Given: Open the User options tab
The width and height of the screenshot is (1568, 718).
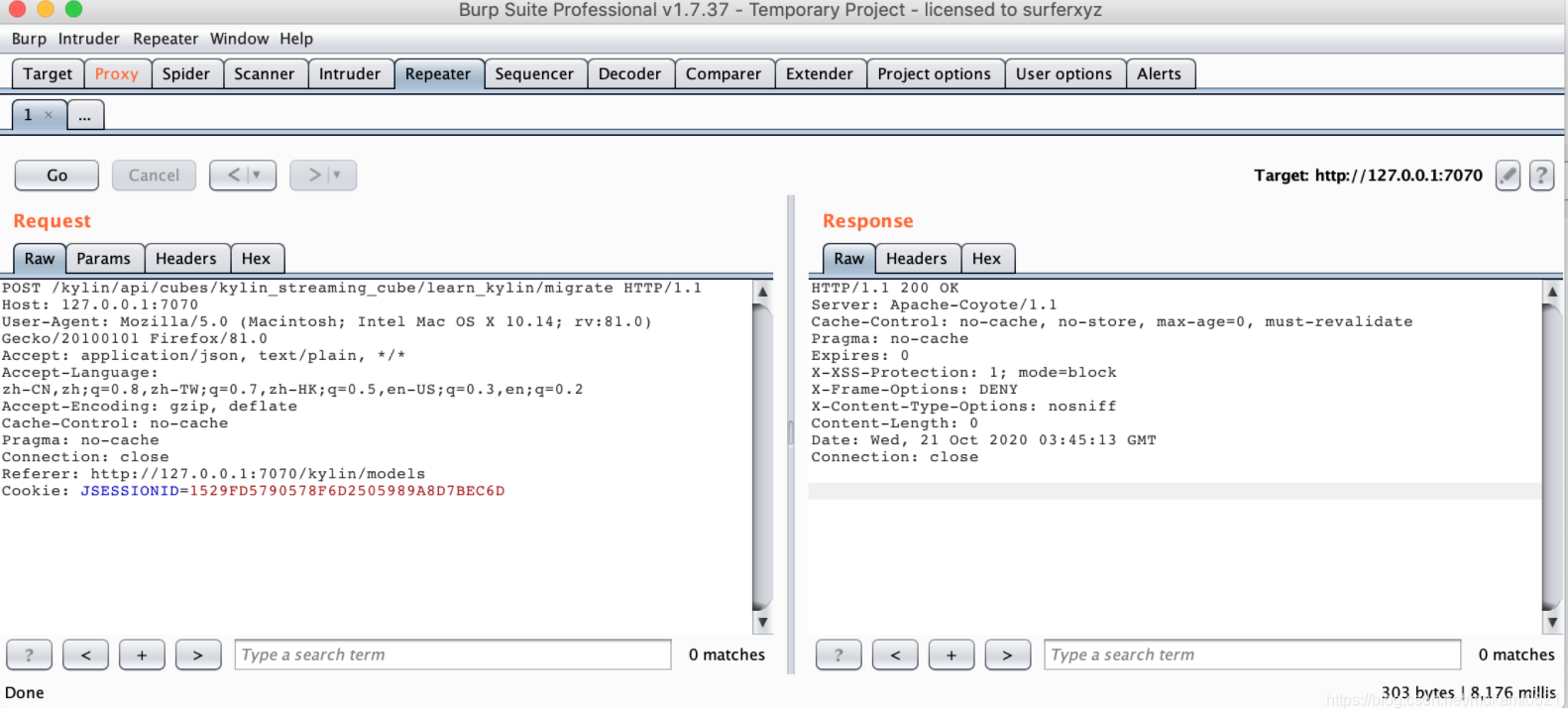Looking at the screenshot, I should pos(1064,74).
